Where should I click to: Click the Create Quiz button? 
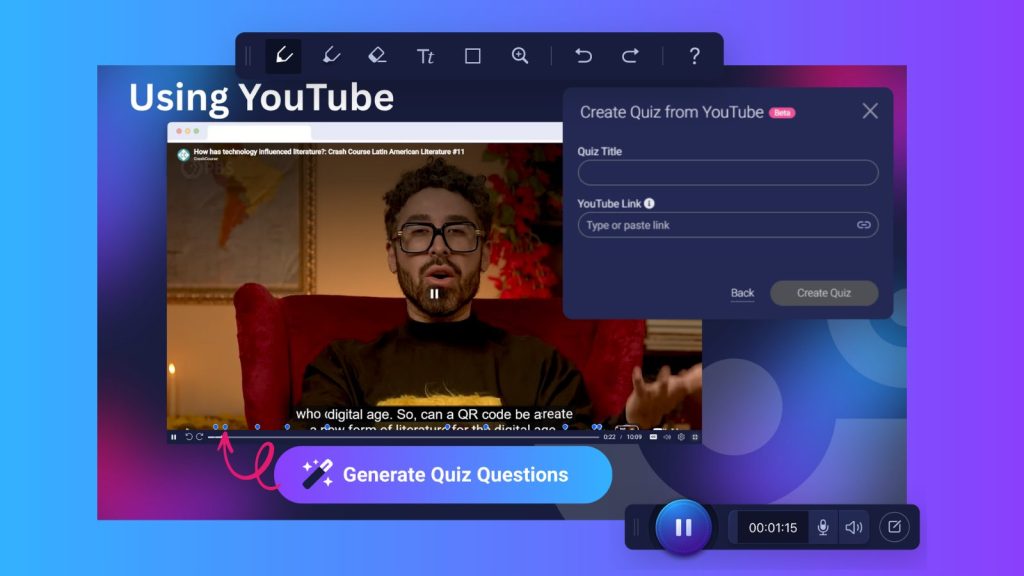824,293
